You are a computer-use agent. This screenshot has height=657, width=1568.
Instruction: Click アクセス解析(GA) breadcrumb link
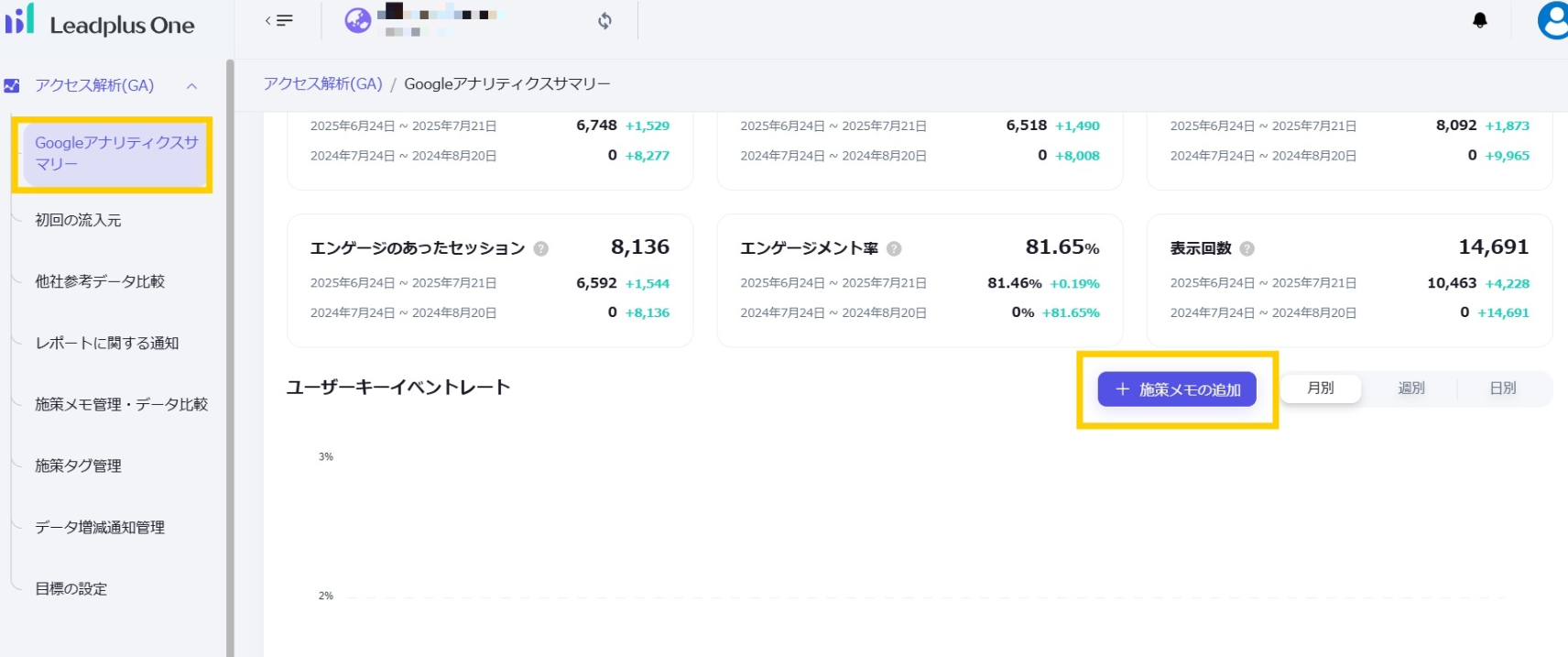(322, 84)
